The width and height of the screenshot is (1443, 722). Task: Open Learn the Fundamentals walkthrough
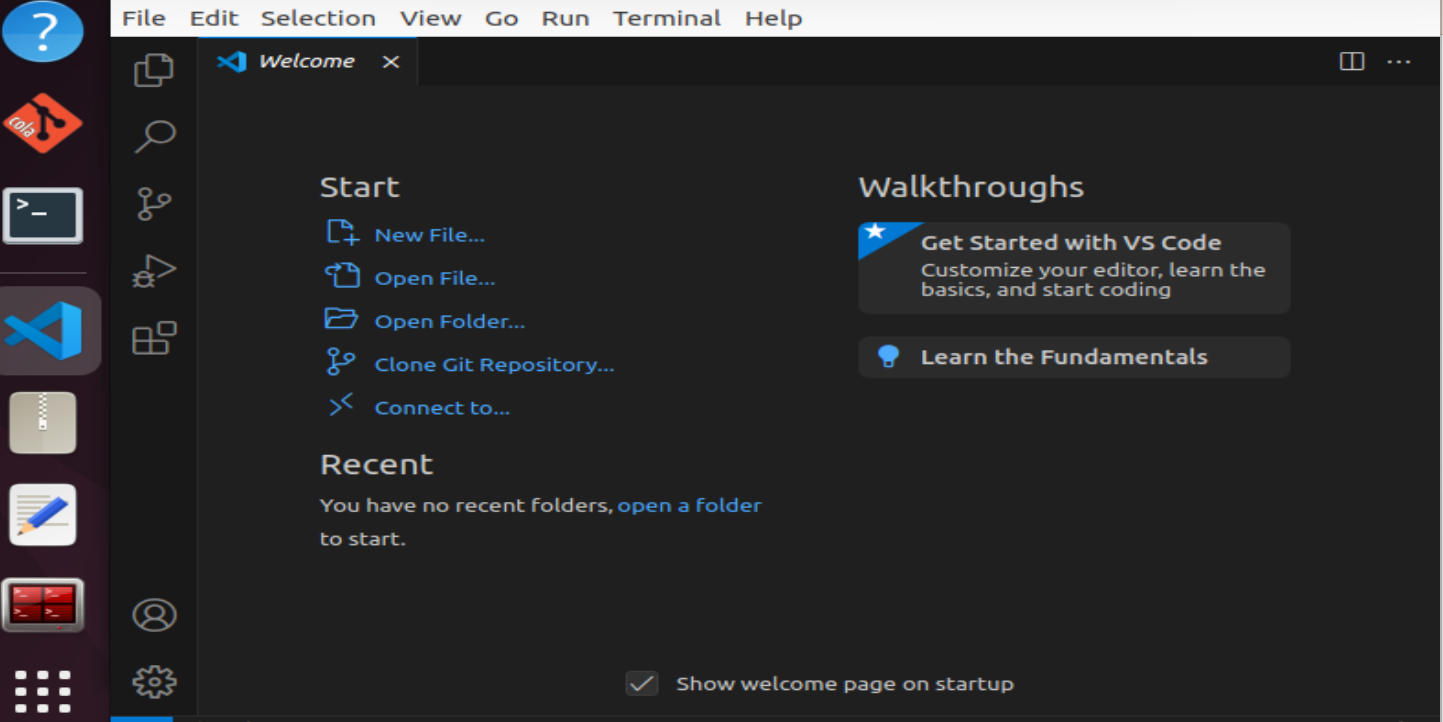(x=1064, y=357)
